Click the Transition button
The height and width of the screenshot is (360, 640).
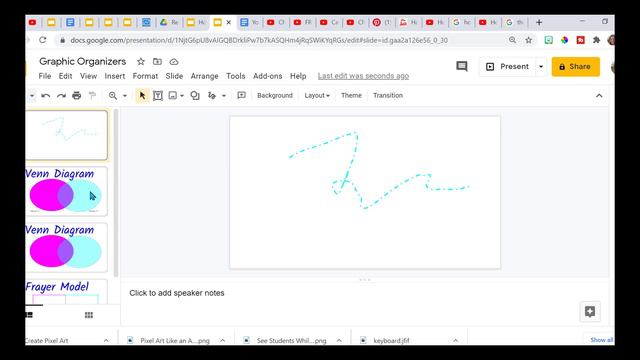click(388, 96)
